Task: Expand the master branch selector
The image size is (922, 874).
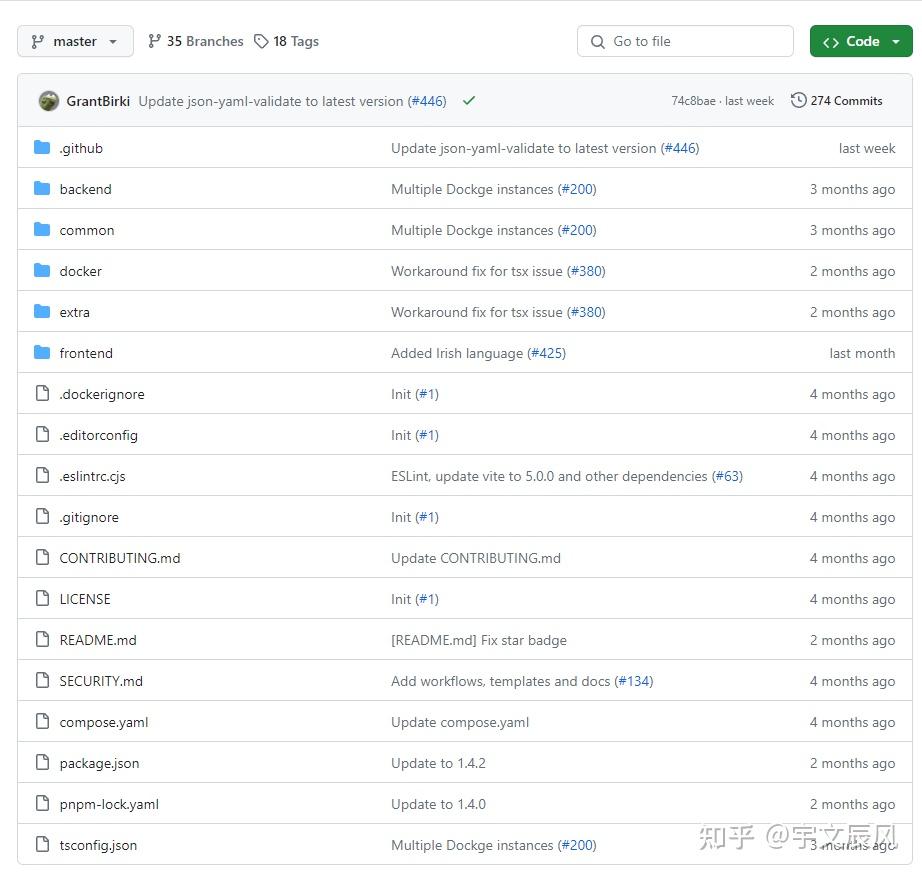Action: (75, 41)
